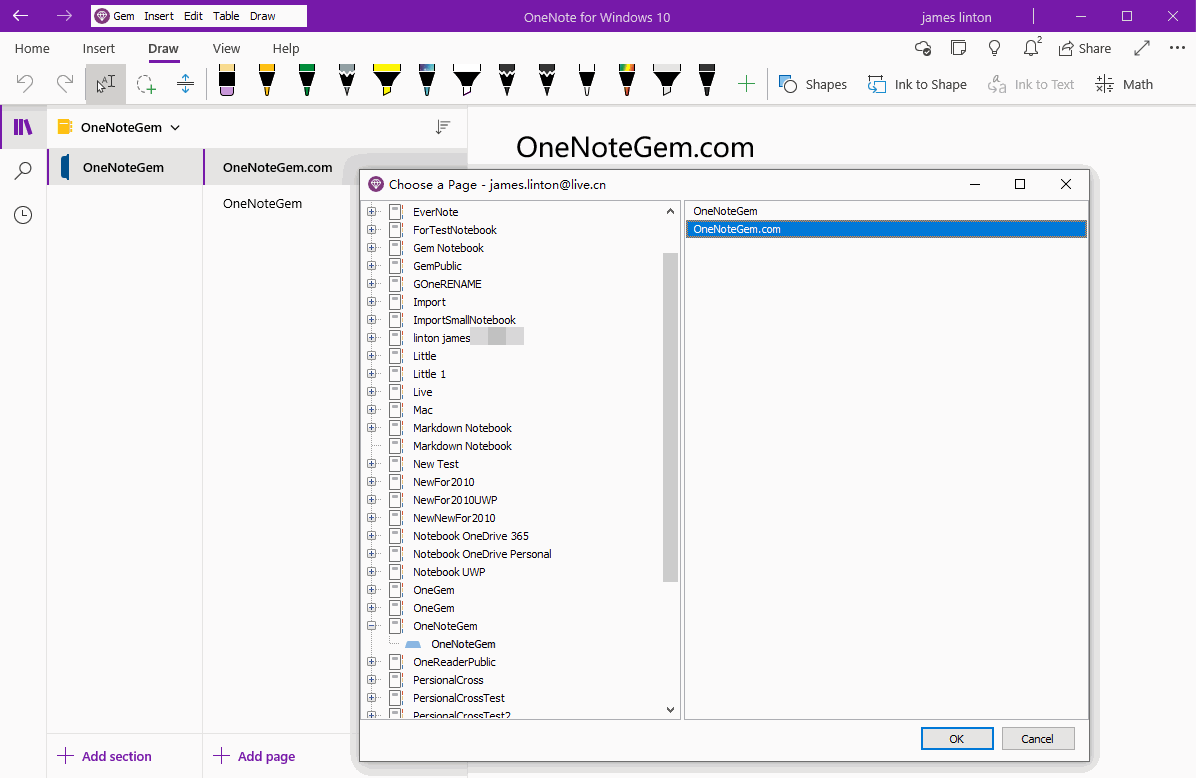Open Recent Notes clock icon
This screenshot has width=1196, height=778.
click(23, 215)
